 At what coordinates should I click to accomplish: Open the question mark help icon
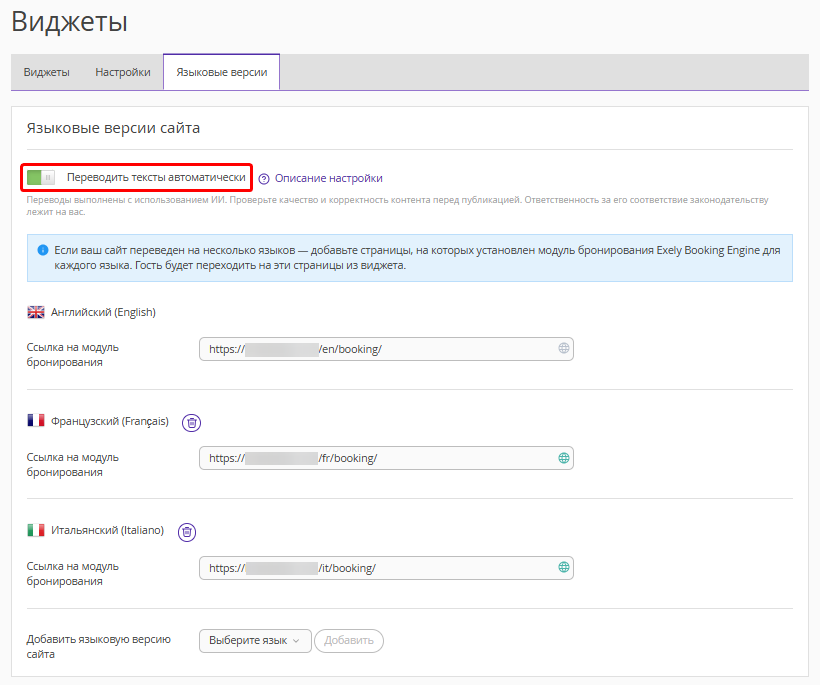(264, 179)
